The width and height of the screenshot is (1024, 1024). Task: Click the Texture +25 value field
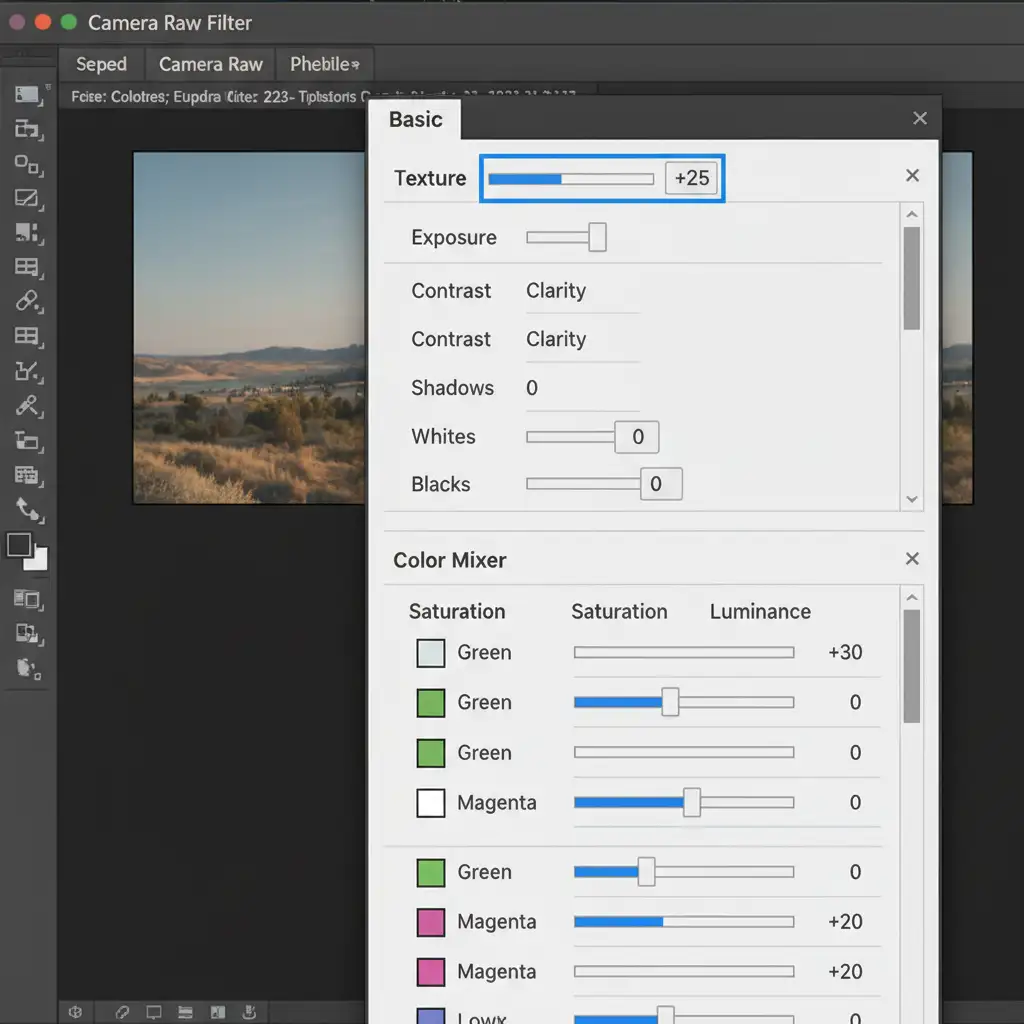[x=692, y=178]
